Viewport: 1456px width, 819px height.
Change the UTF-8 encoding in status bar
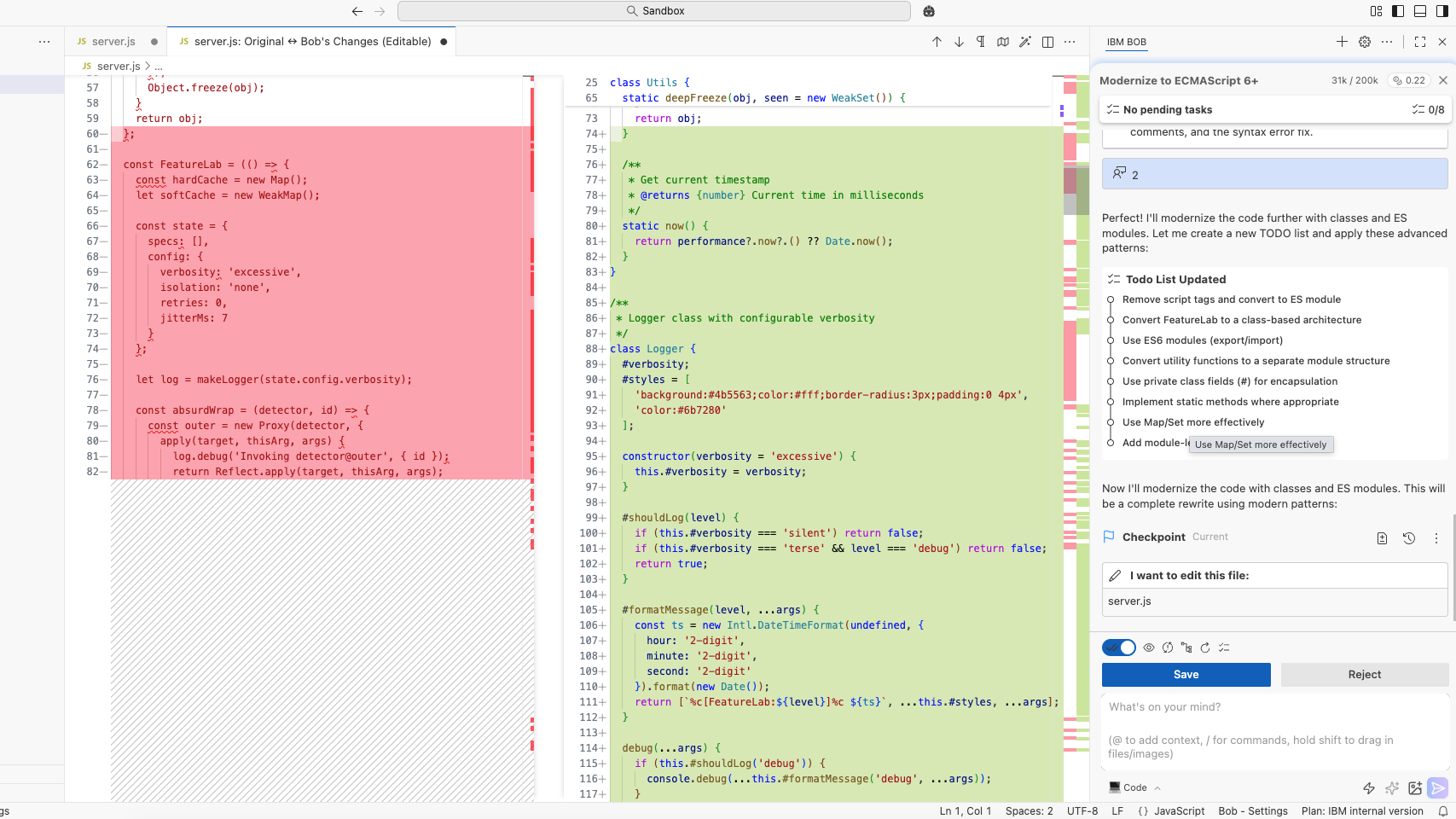coord(1082,811)
